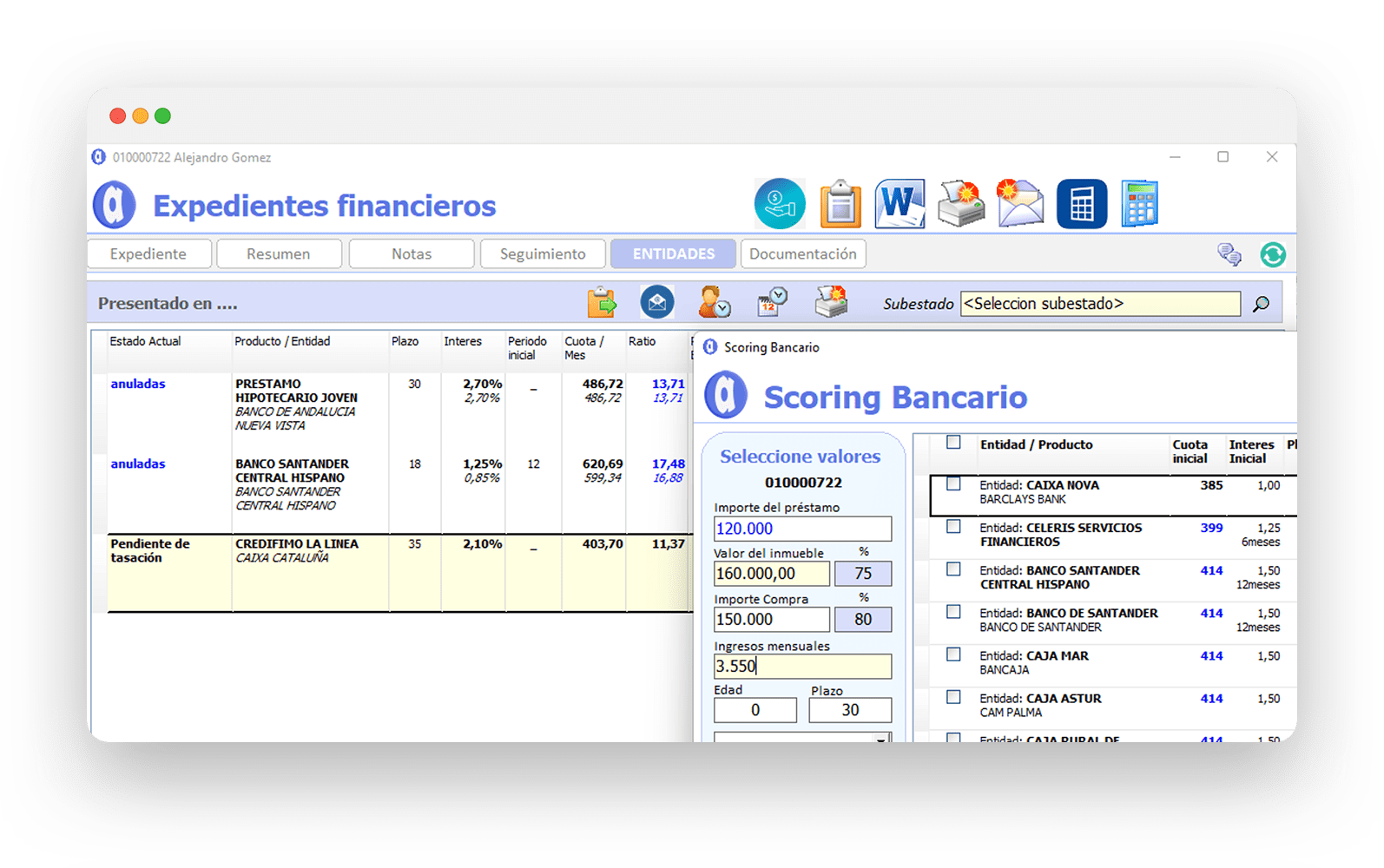Select the CREDIFIMO LA LINEA row

(x=400, y=573)
